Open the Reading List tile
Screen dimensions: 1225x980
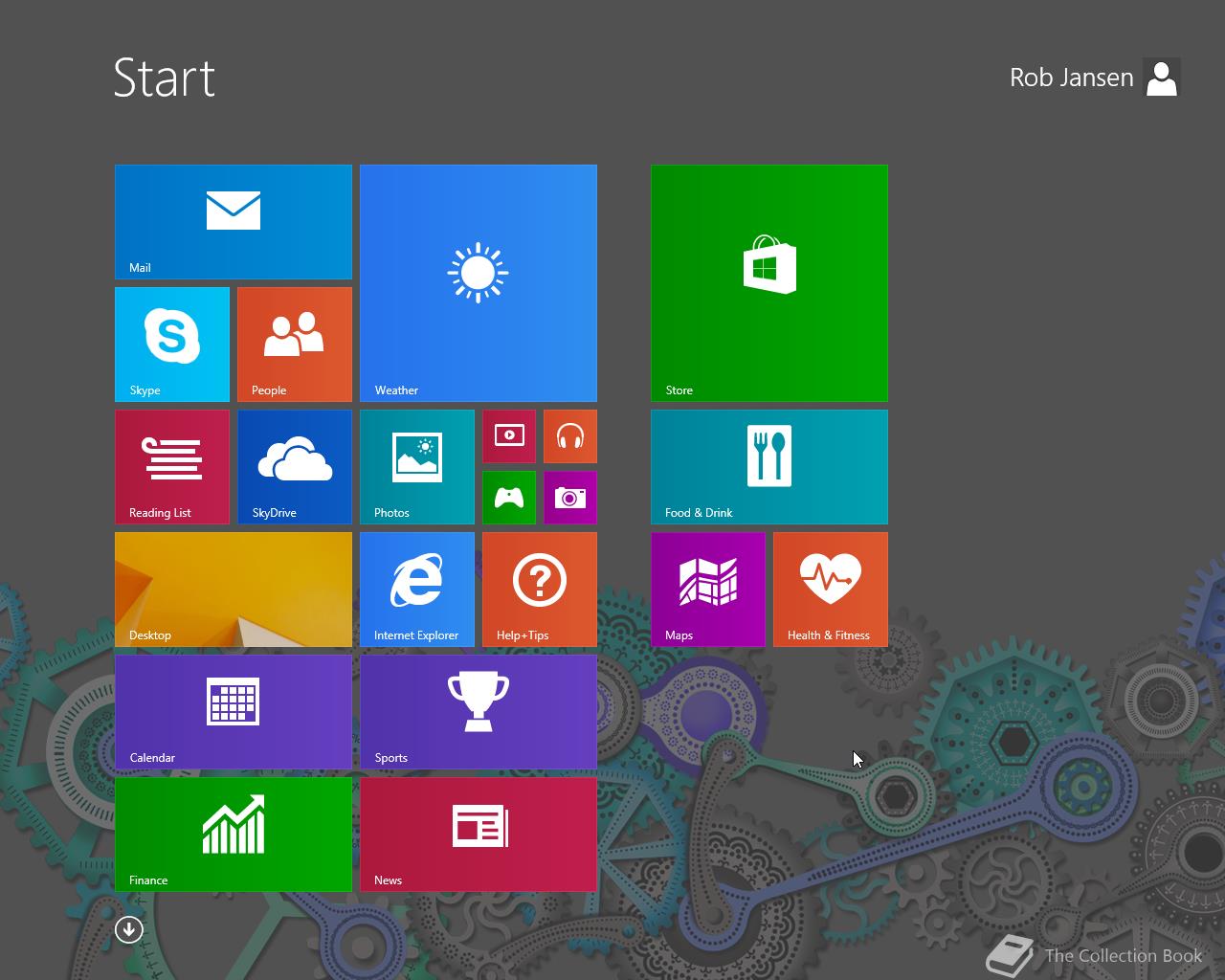pyautogui.click(x=172, y=467)
